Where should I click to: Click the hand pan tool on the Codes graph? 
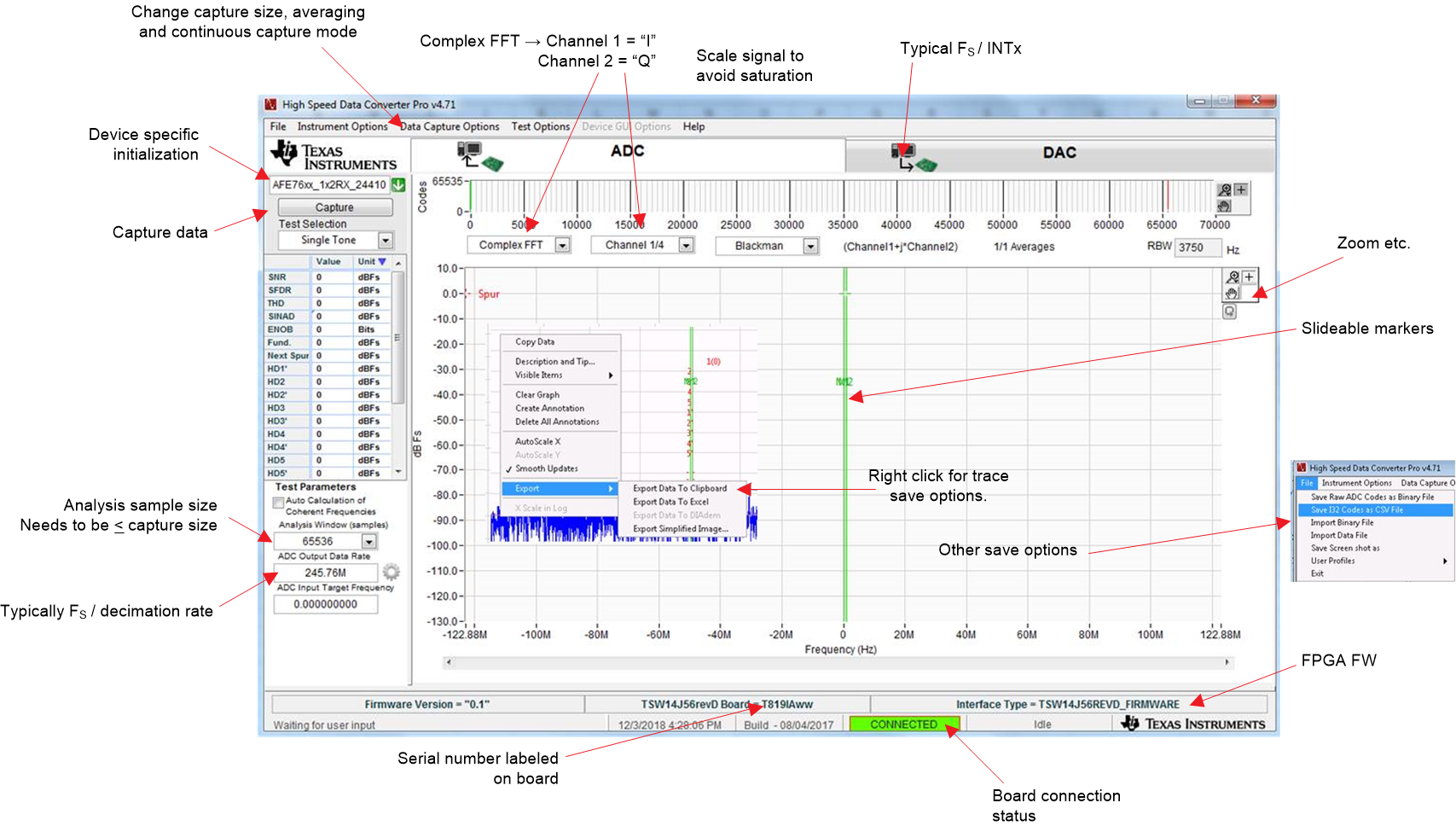pos(1225,206)
